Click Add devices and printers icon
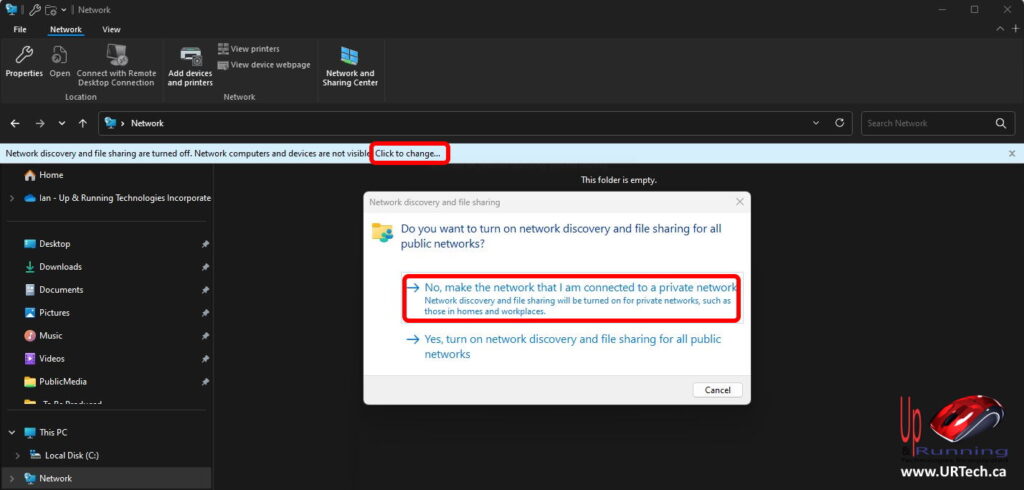The image size is (1024, 490). [190, 66]
